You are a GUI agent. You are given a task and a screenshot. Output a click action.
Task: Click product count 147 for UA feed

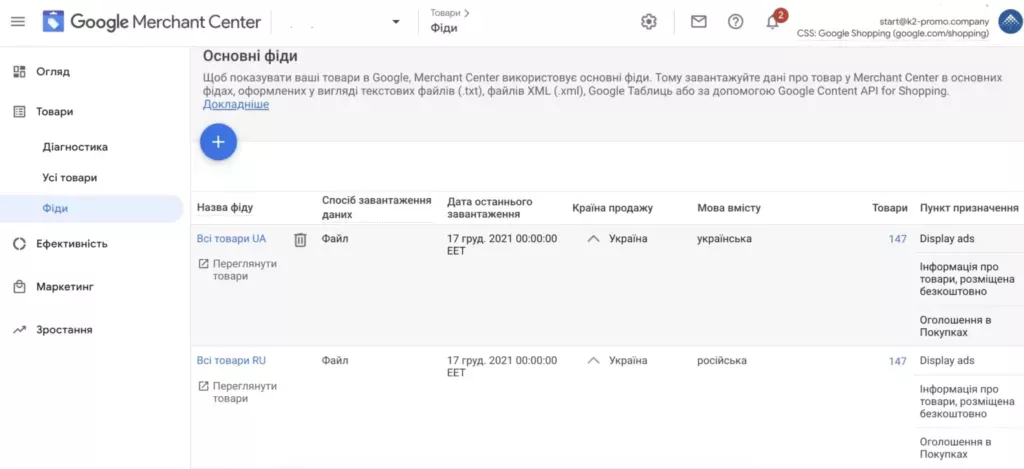click(897, 239)
